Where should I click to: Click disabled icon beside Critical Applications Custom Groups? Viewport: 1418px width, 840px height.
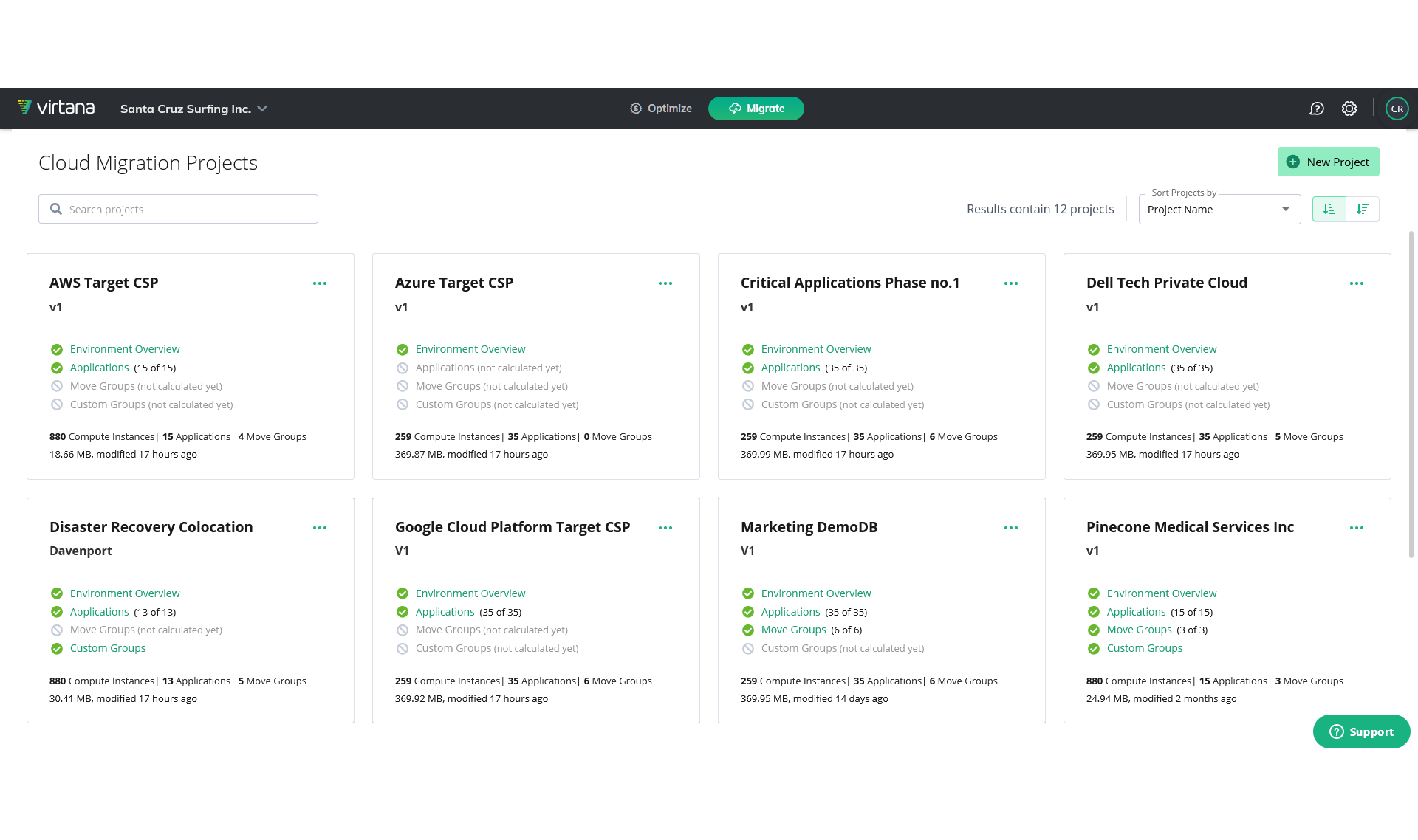pyautogui.click(x=748, y=404)
